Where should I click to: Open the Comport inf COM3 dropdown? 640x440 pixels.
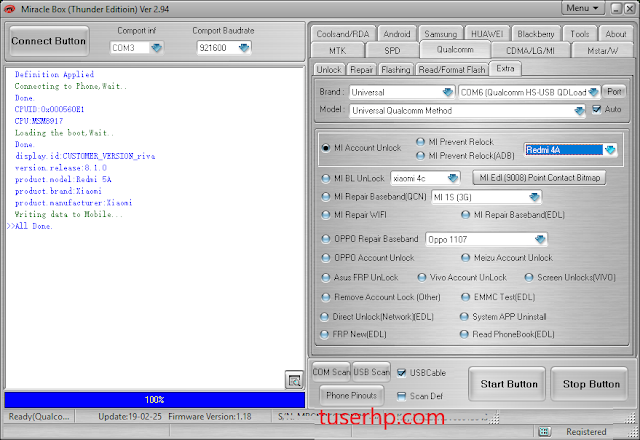tap(156, 48)
